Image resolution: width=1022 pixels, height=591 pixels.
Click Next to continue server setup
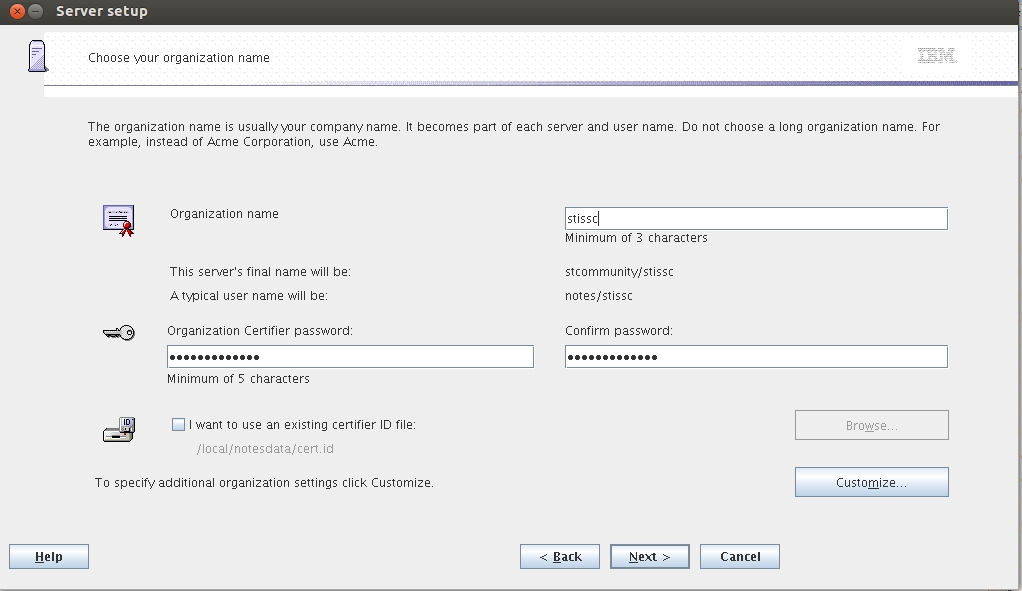(649, 556)
